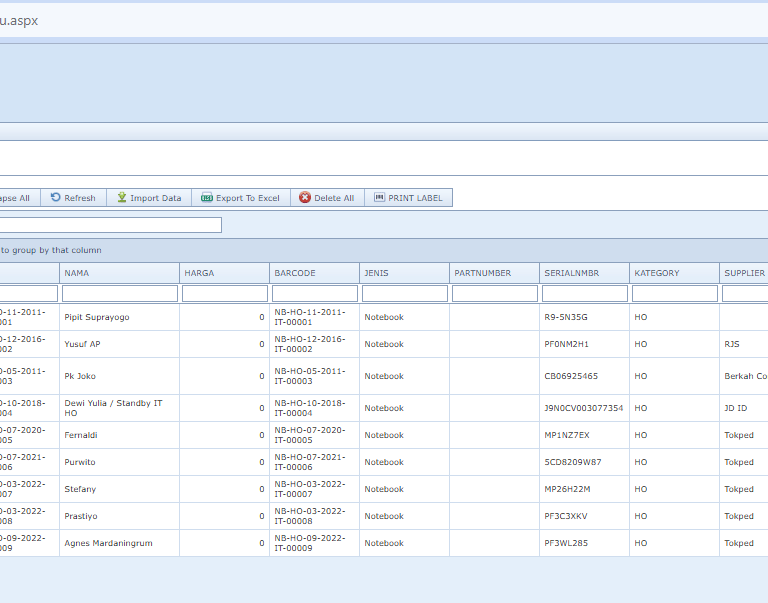Focus the SERIALNMBR filter field
The height and width of the screenshot is (603, 768).
[x=584, y=293]
